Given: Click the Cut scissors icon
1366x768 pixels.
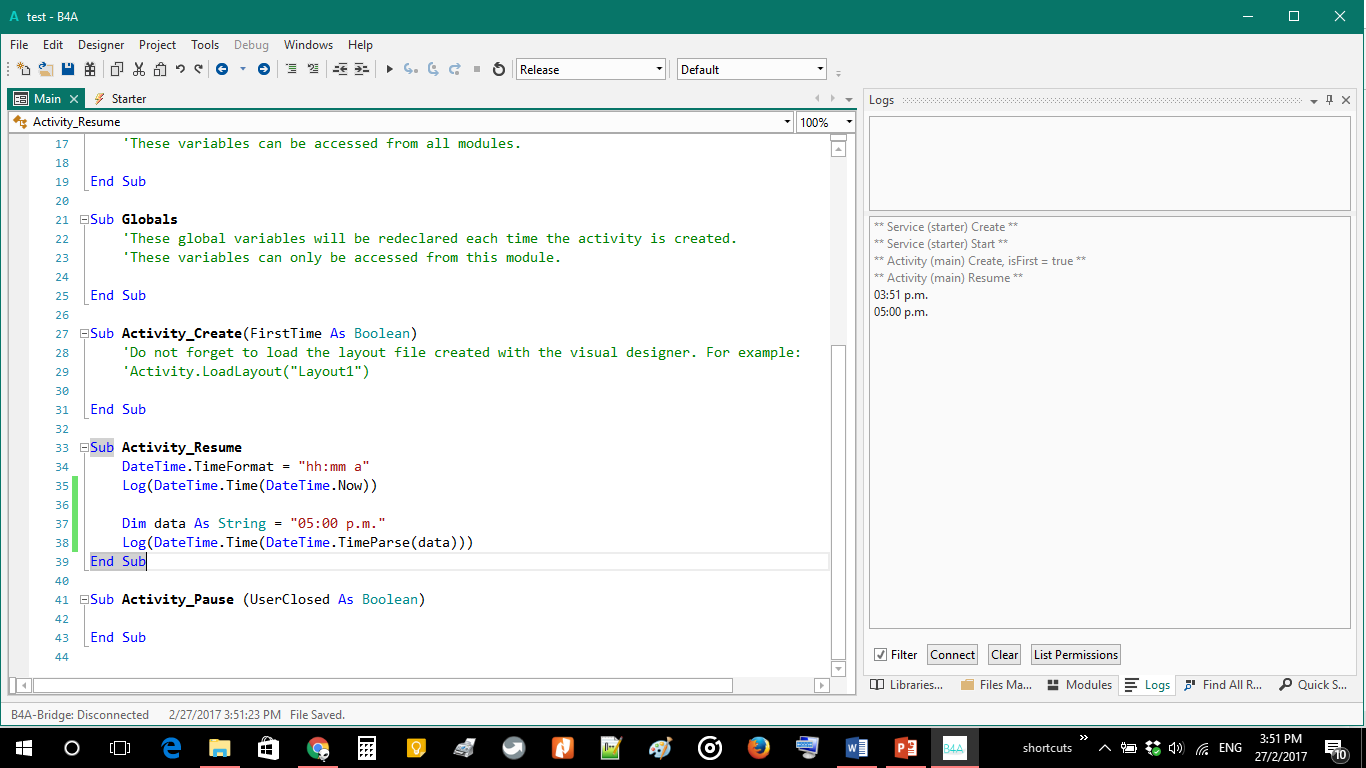Looking at the screenshot, I should [138, 69].
